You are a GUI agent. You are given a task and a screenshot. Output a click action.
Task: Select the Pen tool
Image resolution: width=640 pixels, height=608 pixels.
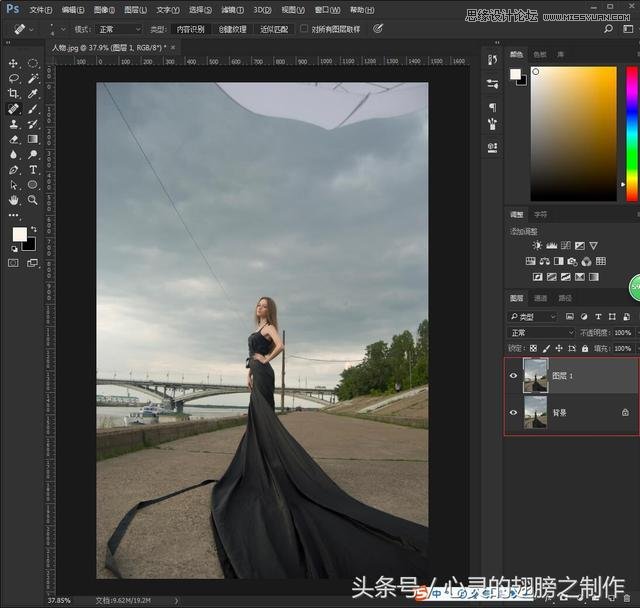pos(14,170)
